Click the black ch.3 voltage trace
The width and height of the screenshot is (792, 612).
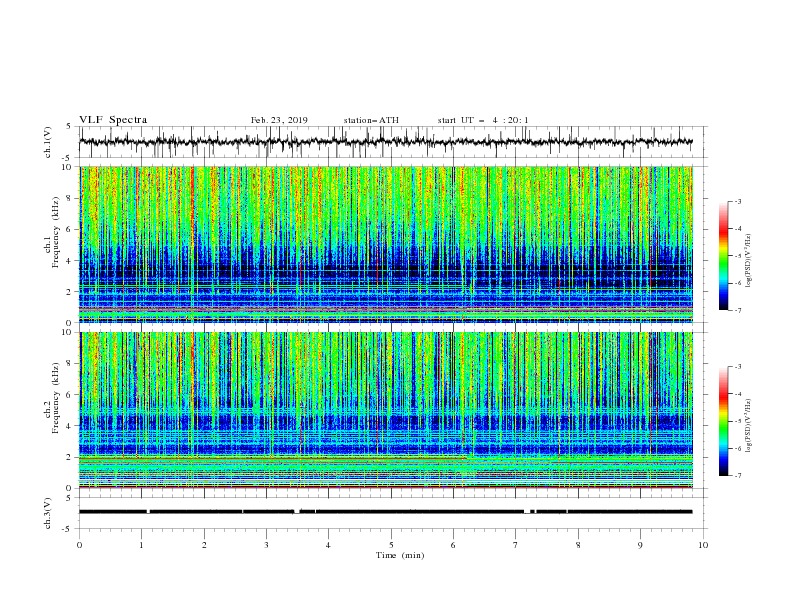click(x=386, y=512)
